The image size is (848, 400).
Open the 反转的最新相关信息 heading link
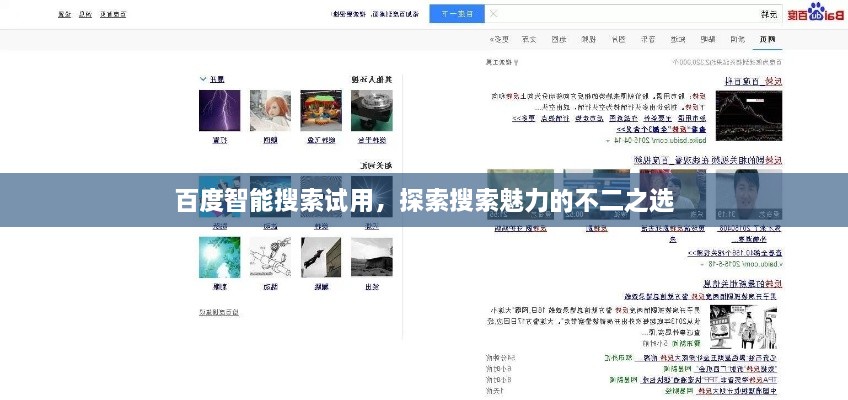(x=743, y=283)
